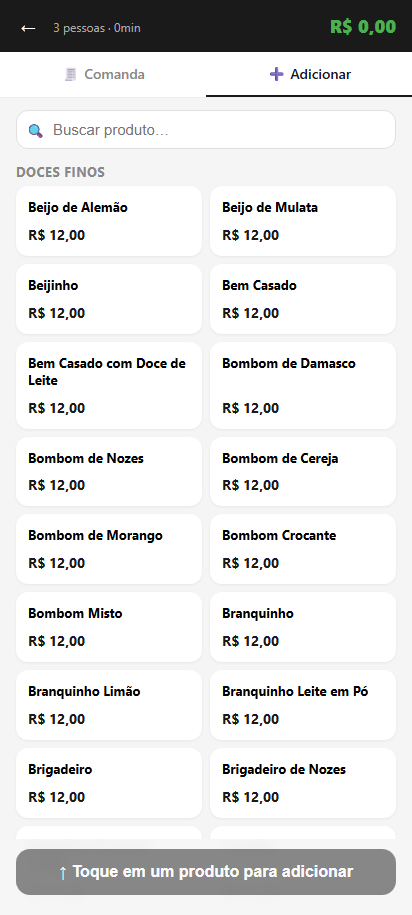Choose Bombom Crocante product
The height and width of the screenshot is (915, 412).
click(x=303, y=549)
